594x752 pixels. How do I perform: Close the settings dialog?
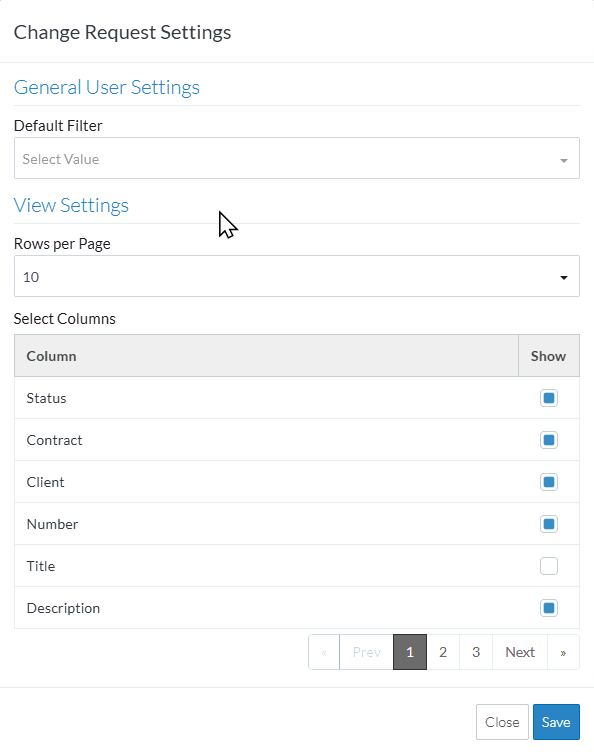[502, 722]
